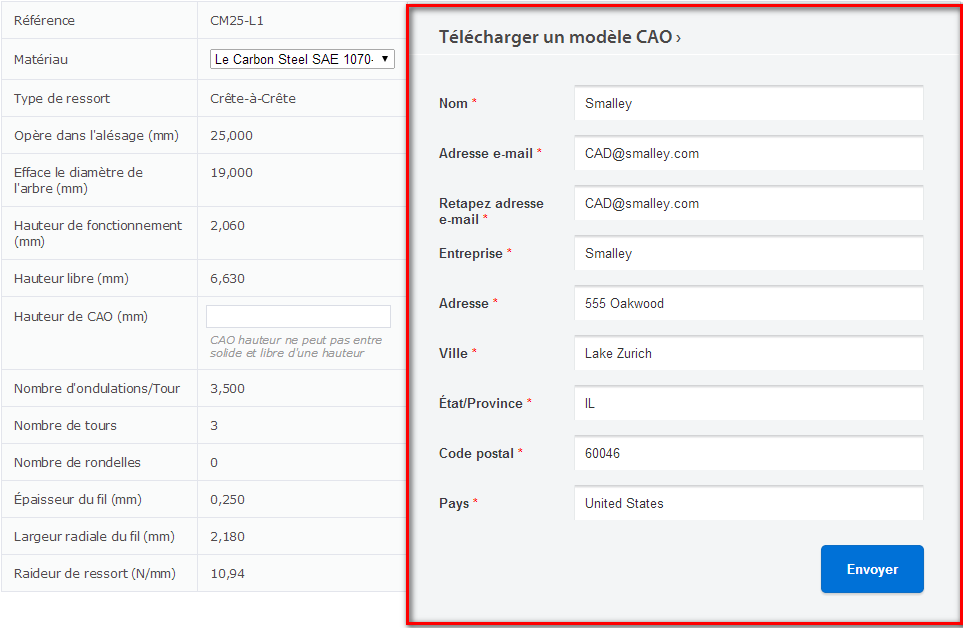
Task: Click the Nombre de tours value
Action: point(213,426)
